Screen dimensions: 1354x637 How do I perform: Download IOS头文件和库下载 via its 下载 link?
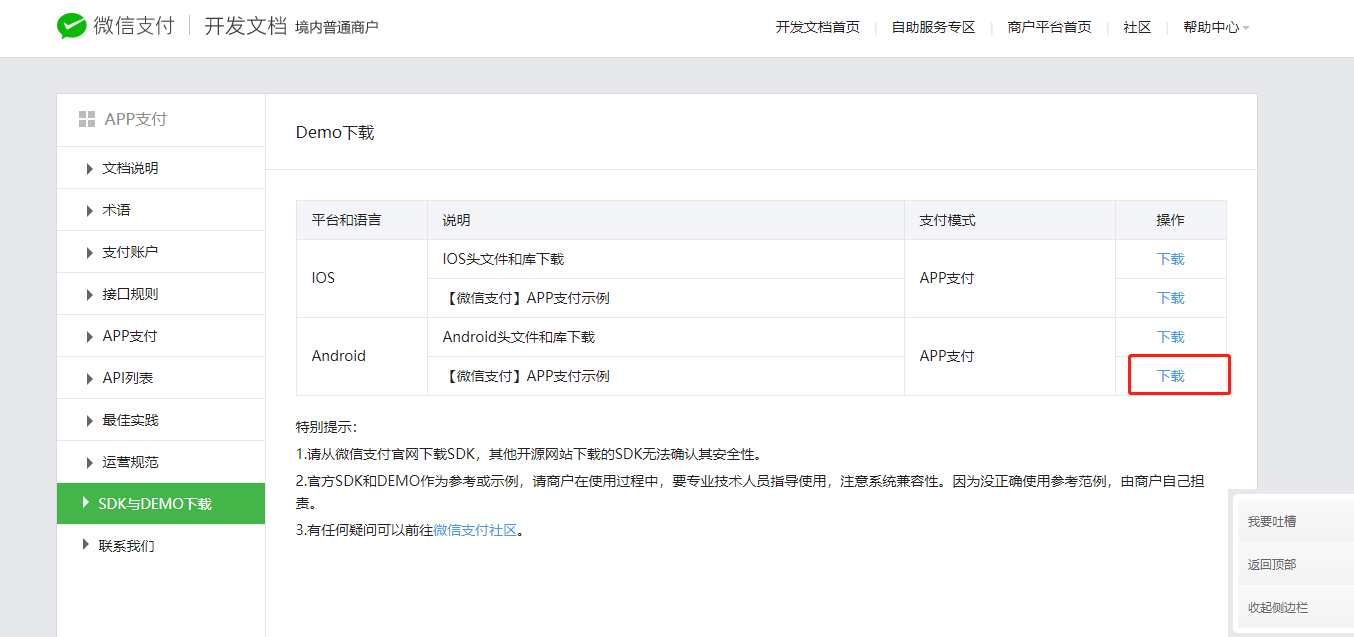click(x=1170, y=259)
